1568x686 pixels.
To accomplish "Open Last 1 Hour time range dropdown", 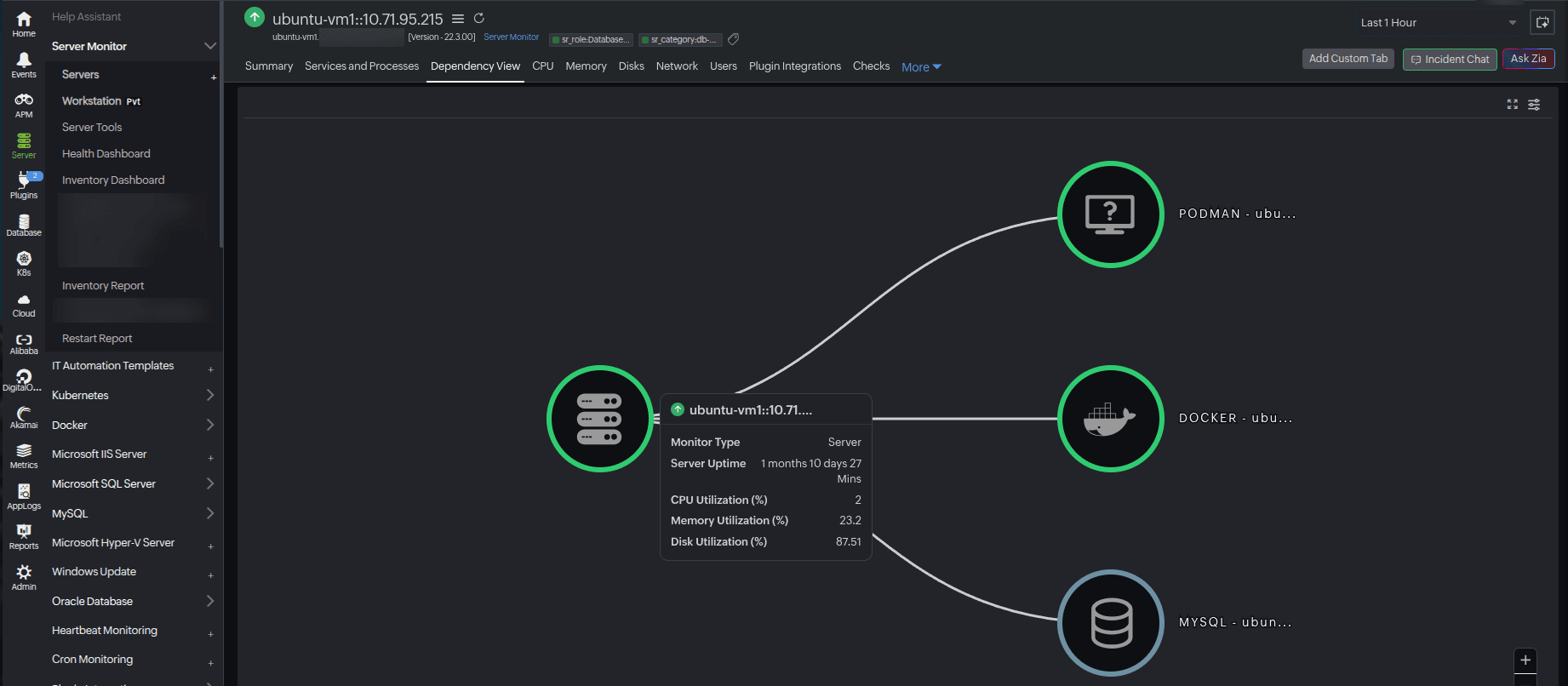I will [1438, 23].
